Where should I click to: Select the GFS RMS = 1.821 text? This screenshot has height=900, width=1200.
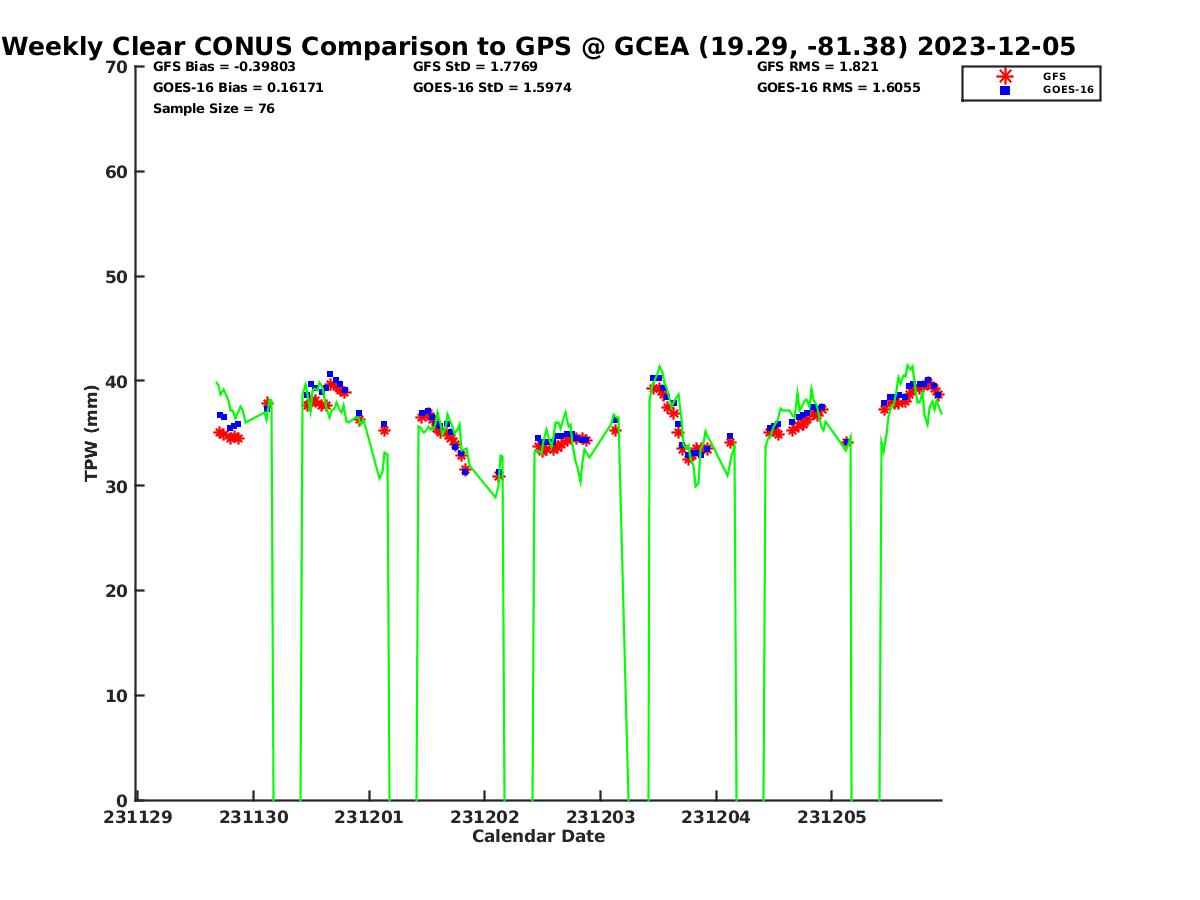(x=818, y=66)
